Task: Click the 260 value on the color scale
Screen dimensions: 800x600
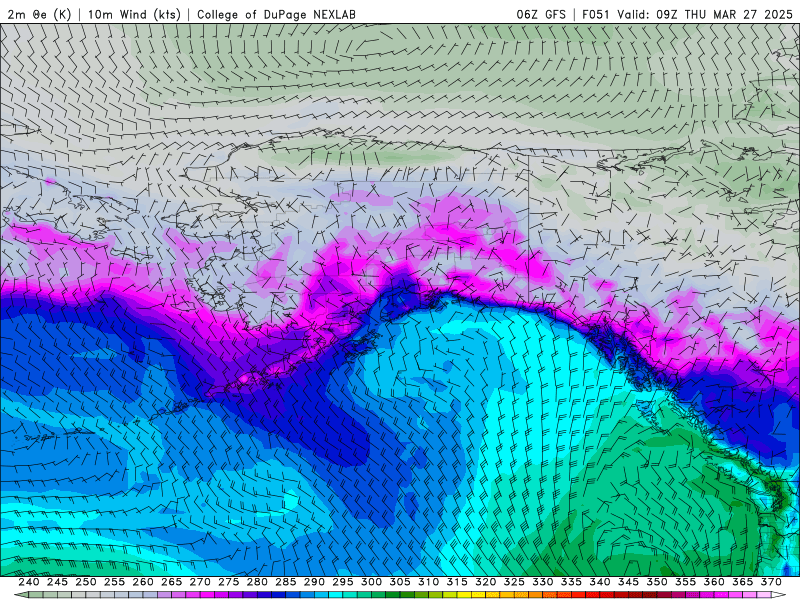Action: click(x=143, y=582)
